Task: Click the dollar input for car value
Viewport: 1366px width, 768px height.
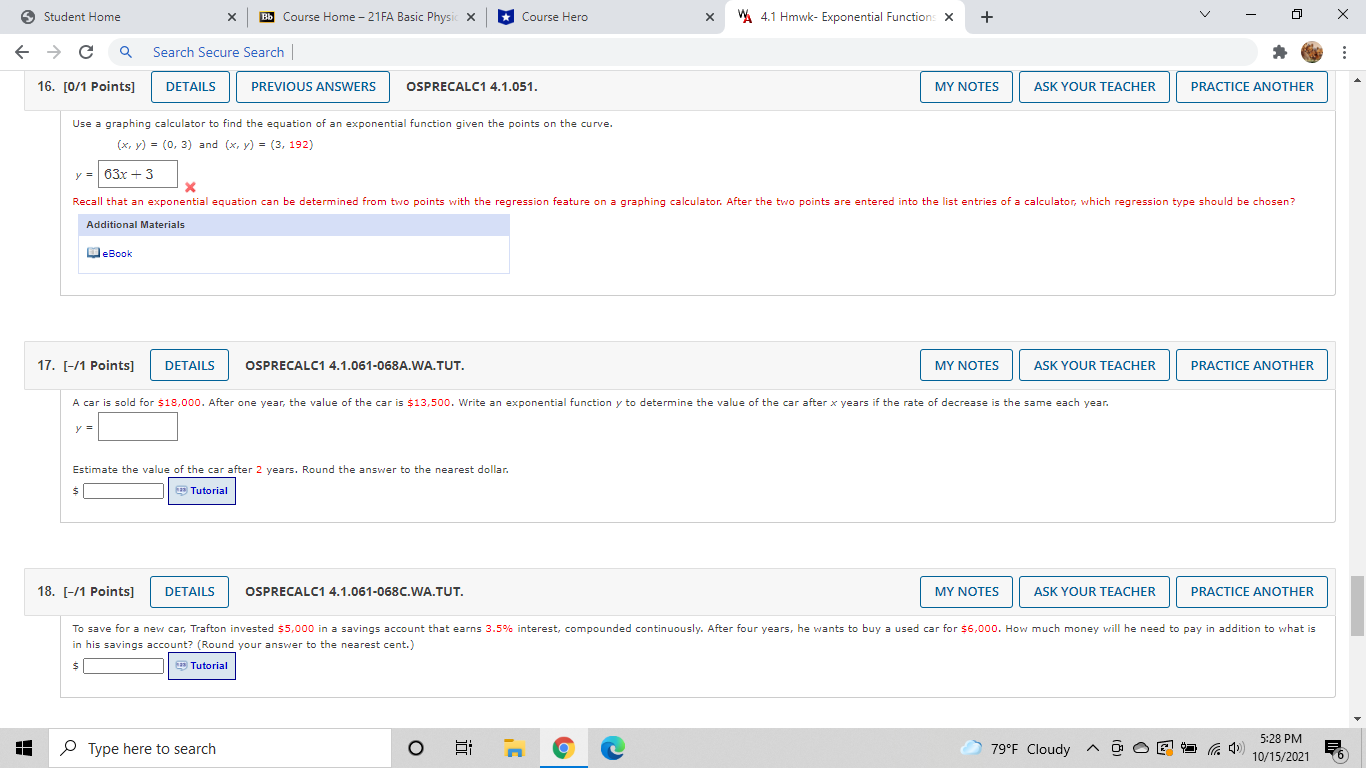Action: point(124,491)
